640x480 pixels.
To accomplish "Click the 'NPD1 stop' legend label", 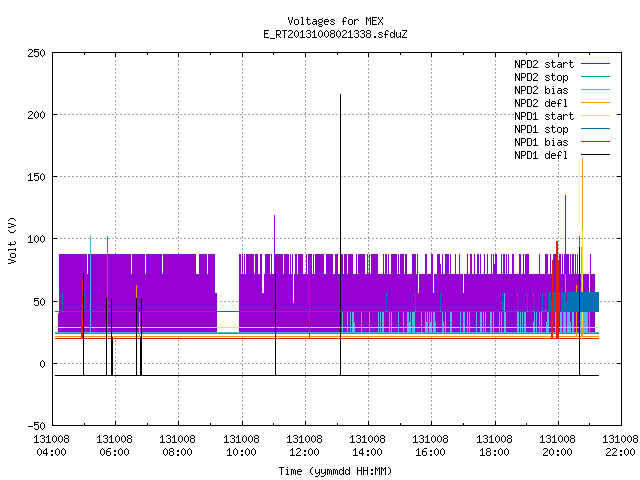I will pos(541,129).
